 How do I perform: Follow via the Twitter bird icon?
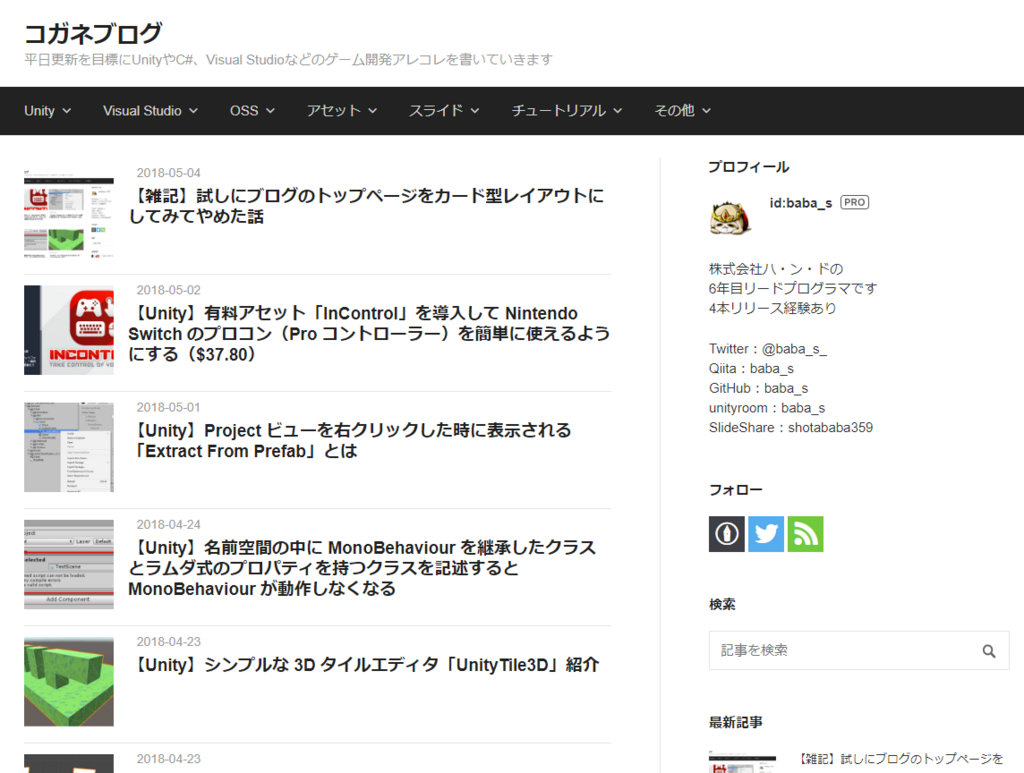(x=766, y=534)
